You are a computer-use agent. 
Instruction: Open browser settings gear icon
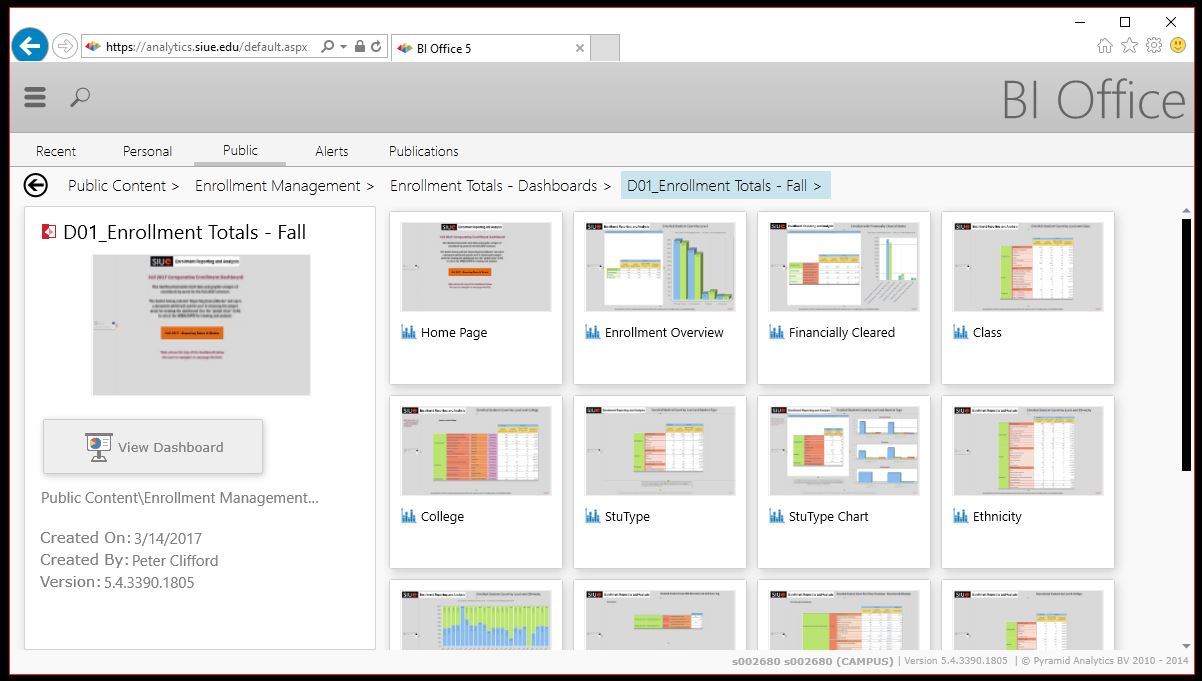[x=1154, y=46]
